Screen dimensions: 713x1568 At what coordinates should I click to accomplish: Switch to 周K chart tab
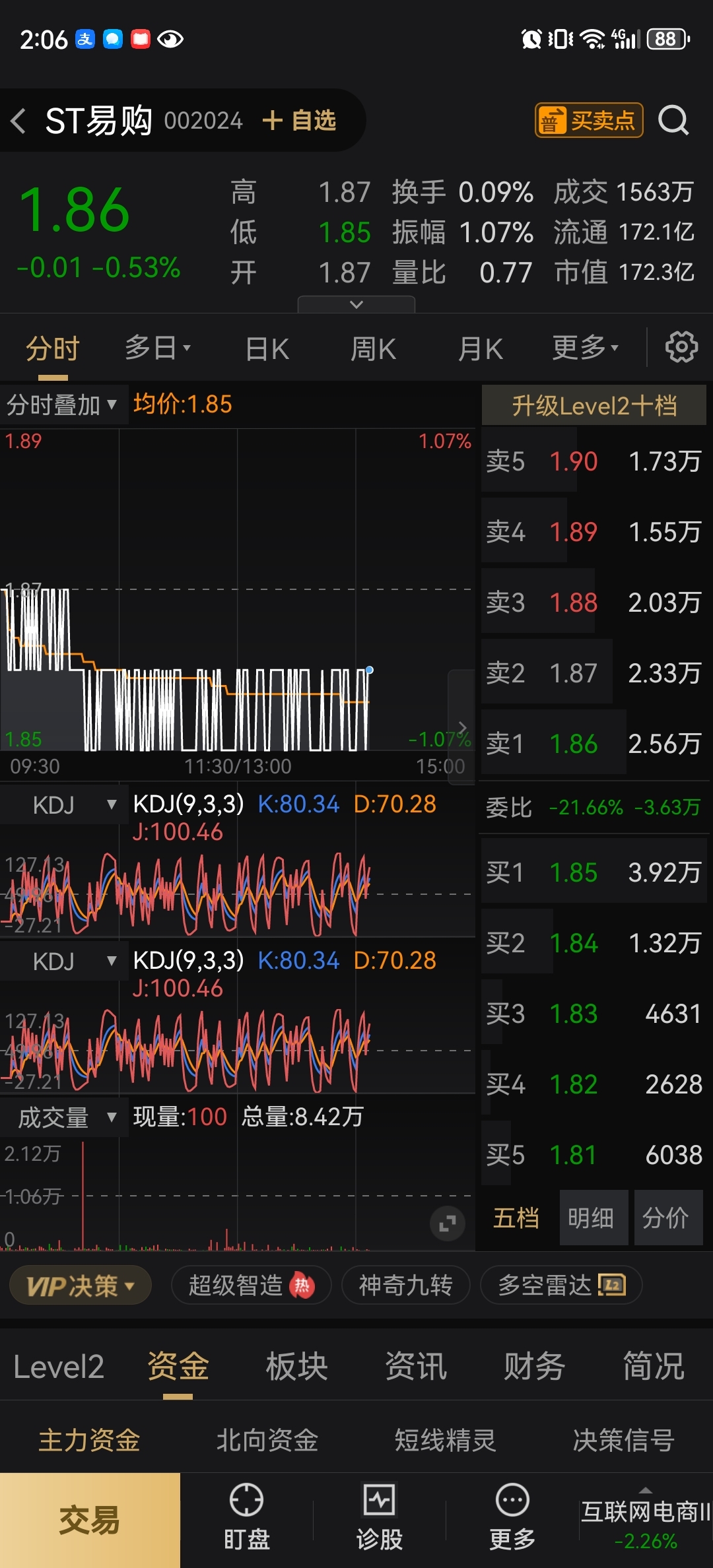tap(373, 348)
